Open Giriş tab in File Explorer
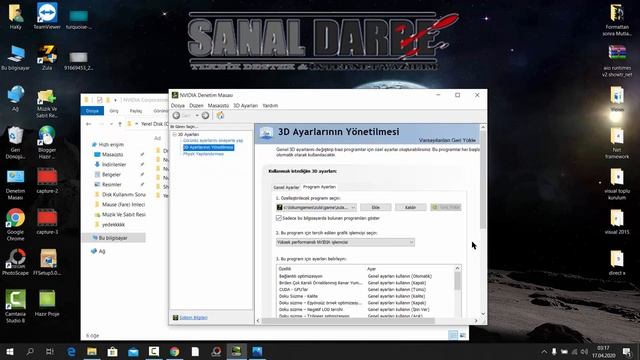640x360 pixels. [114, 111]
